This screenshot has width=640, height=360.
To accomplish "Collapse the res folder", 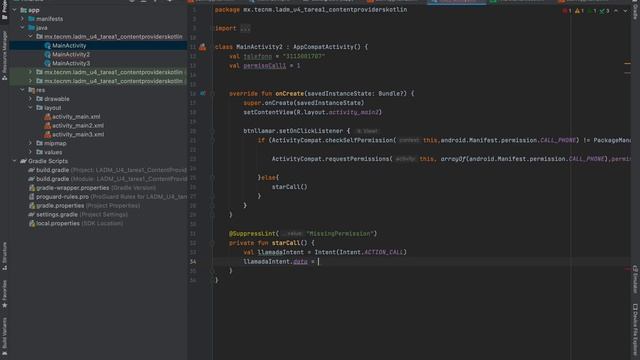I will 22,90.
